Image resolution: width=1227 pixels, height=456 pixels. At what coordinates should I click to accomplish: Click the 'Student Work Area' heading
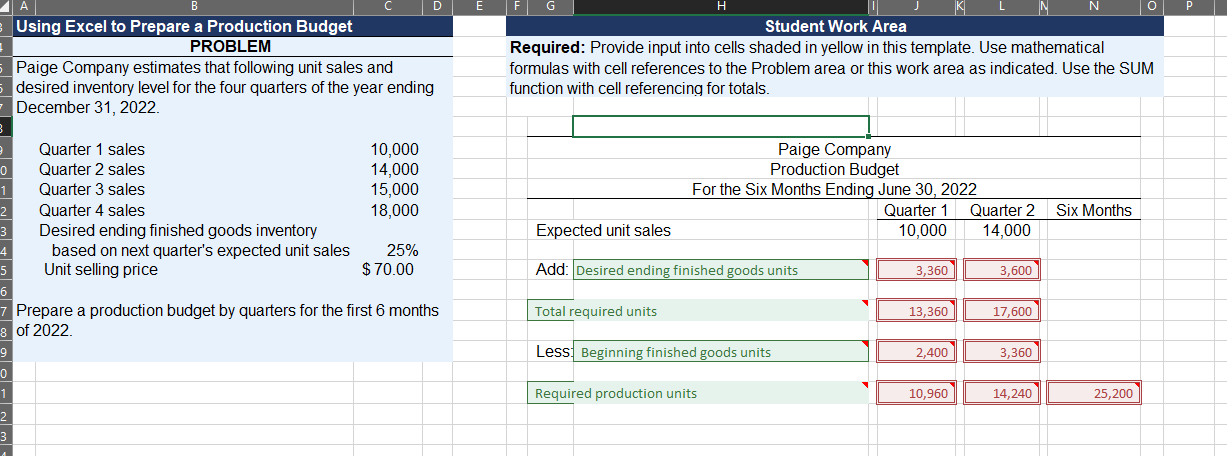tap(836, 26)
